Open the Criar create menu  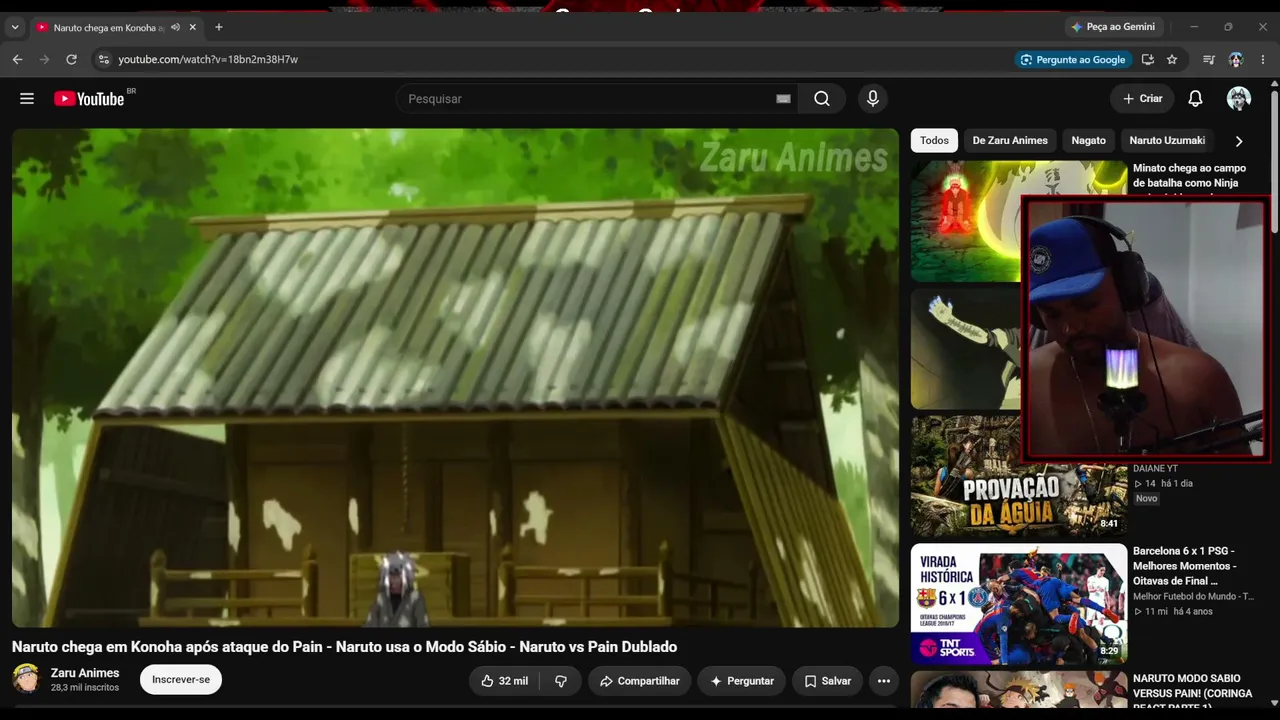coord(1142,99)
